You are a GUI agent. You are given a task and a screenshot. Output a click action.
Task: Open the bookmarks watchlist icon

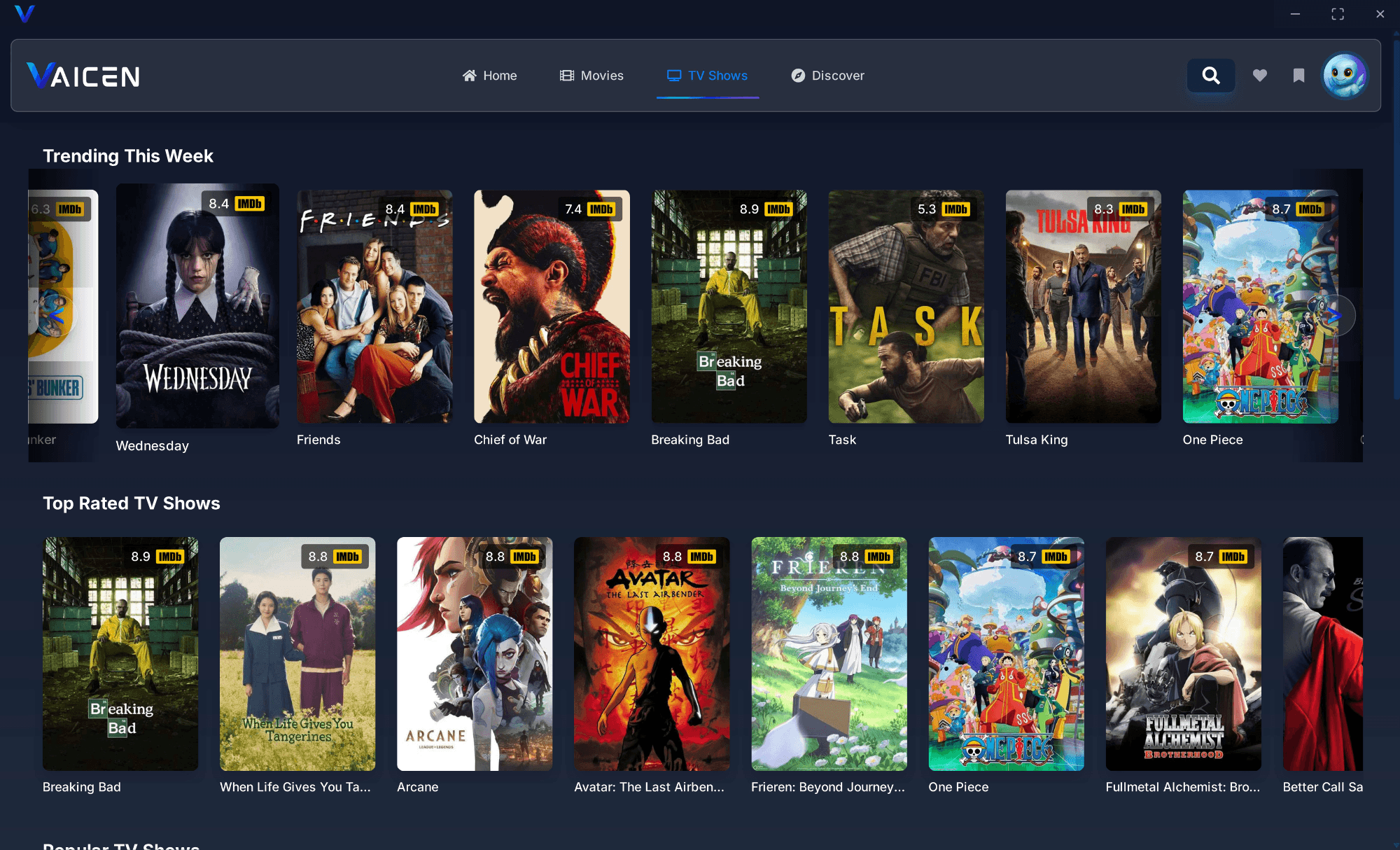tap(1298, 76)
